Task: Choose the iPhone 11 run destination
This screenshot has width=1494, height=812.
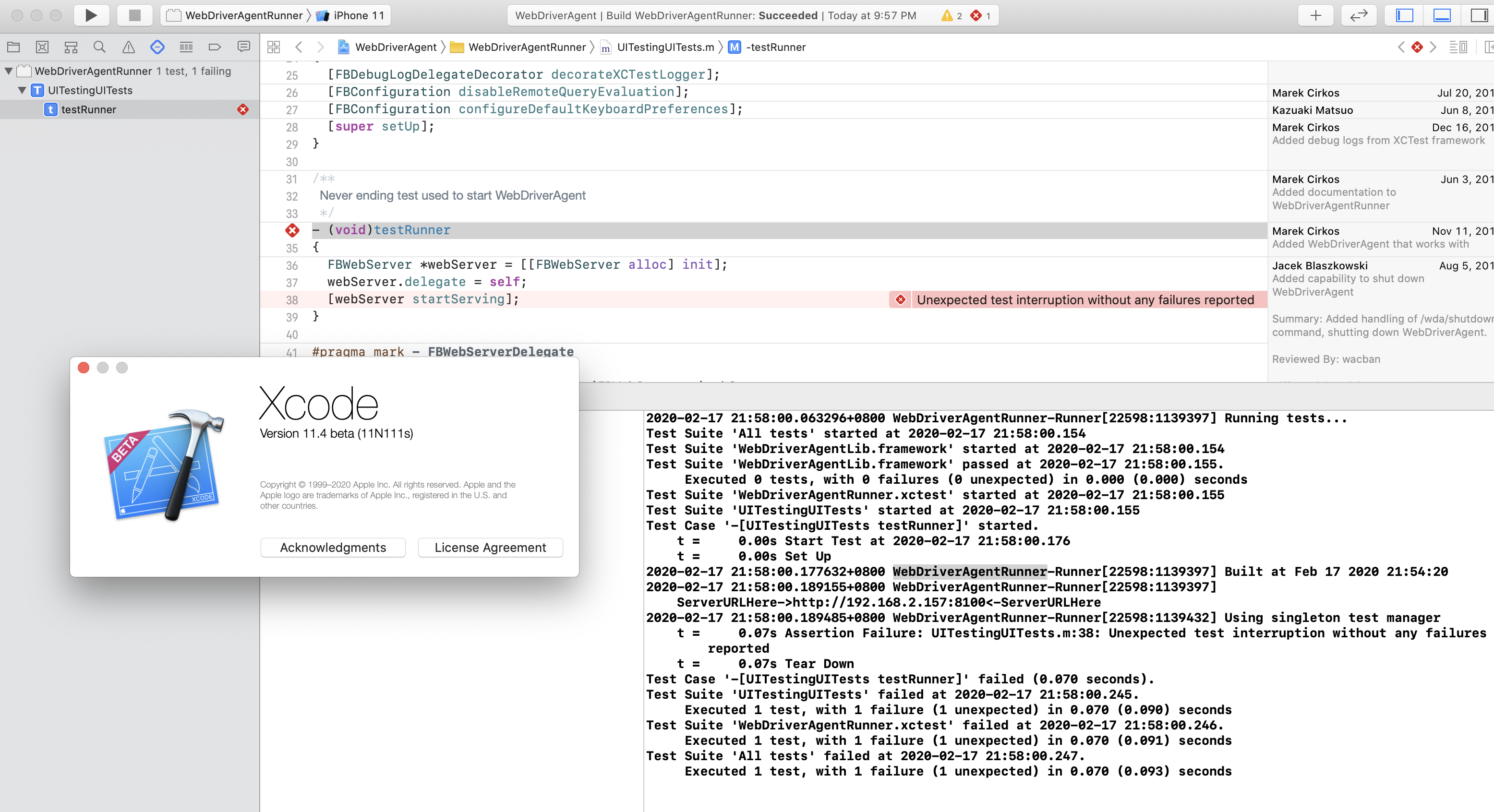Action: pos(351,16)
